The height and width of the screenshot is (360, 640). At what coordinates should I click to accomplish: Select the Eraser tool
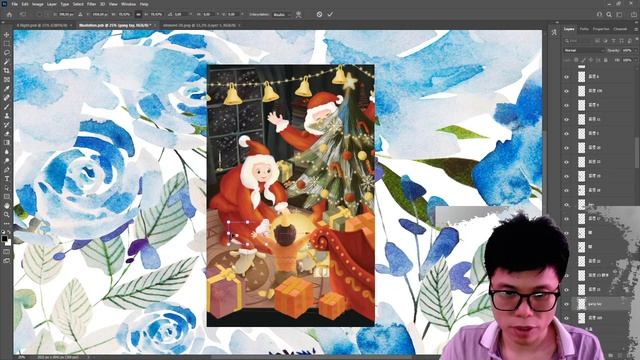point(7,133)
